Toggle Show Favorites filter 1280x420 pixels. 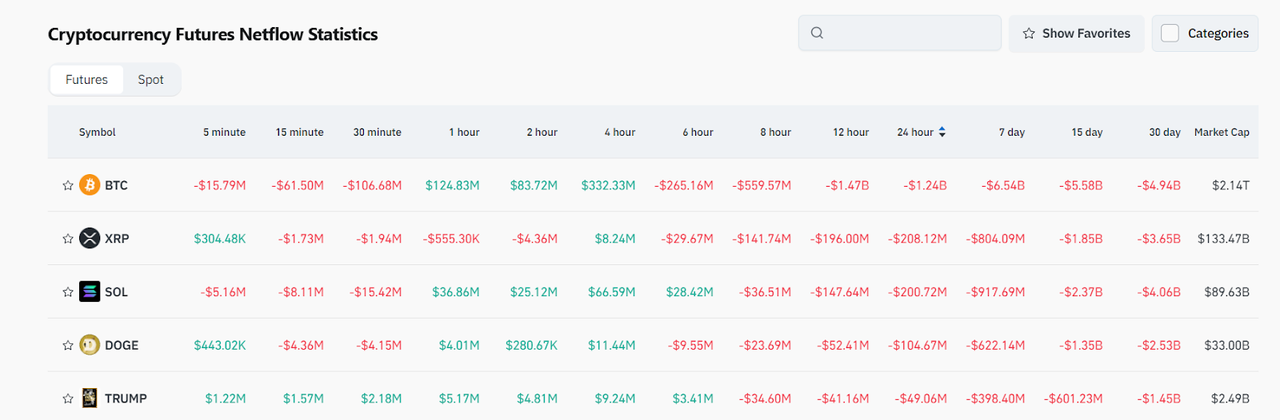(1076, 33)
